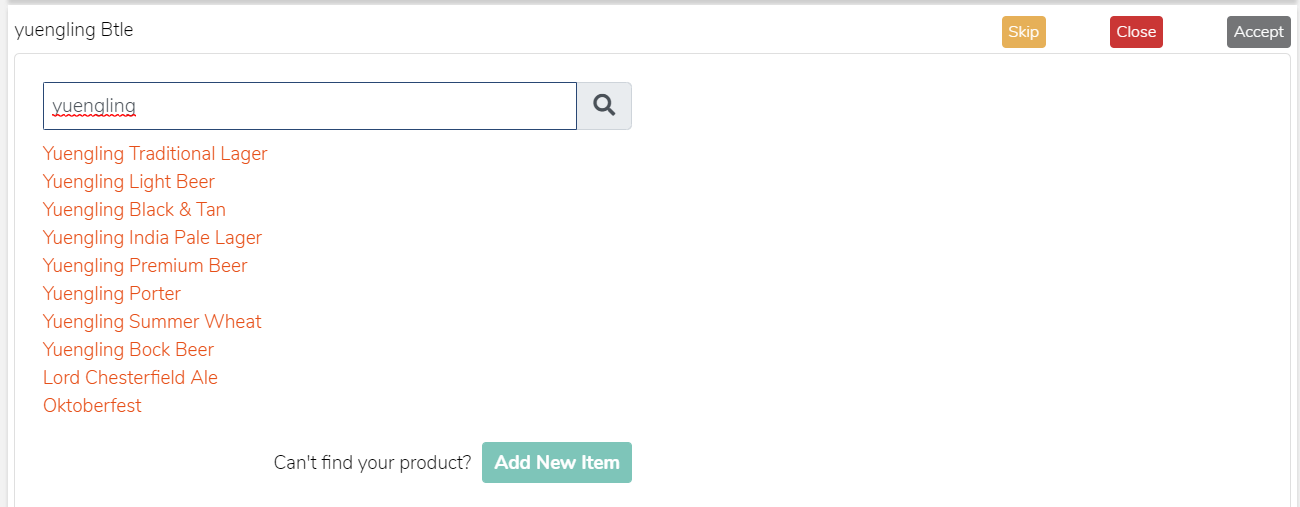Image resolution: width=1300 pixels, height=507 pixels.
Task: Click the Add New Item button
Action: coord(557,462)
